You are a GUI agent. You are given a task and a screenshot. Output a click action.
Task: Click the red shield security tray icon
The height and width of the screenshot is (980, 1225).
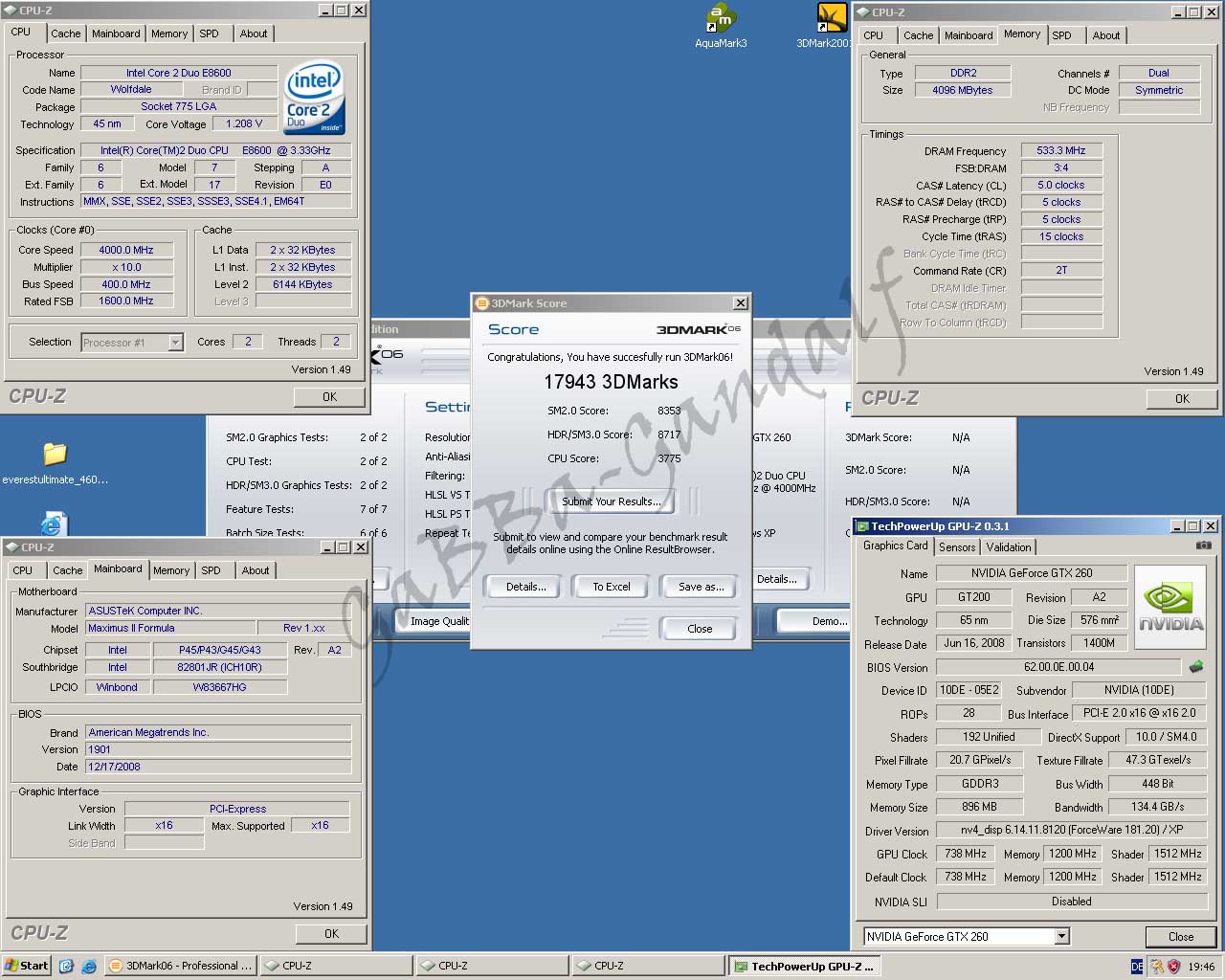(1173, 967)
